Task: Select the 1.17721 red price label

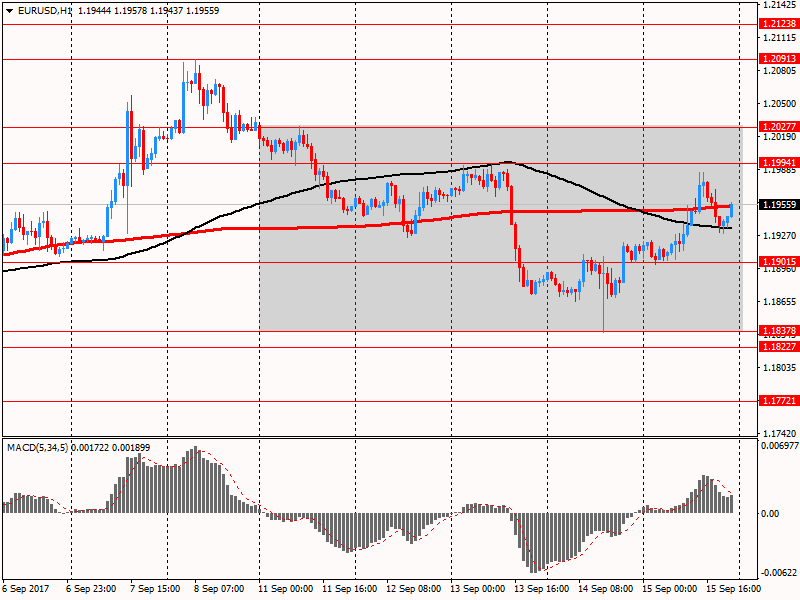Action: tap(779, 401)
